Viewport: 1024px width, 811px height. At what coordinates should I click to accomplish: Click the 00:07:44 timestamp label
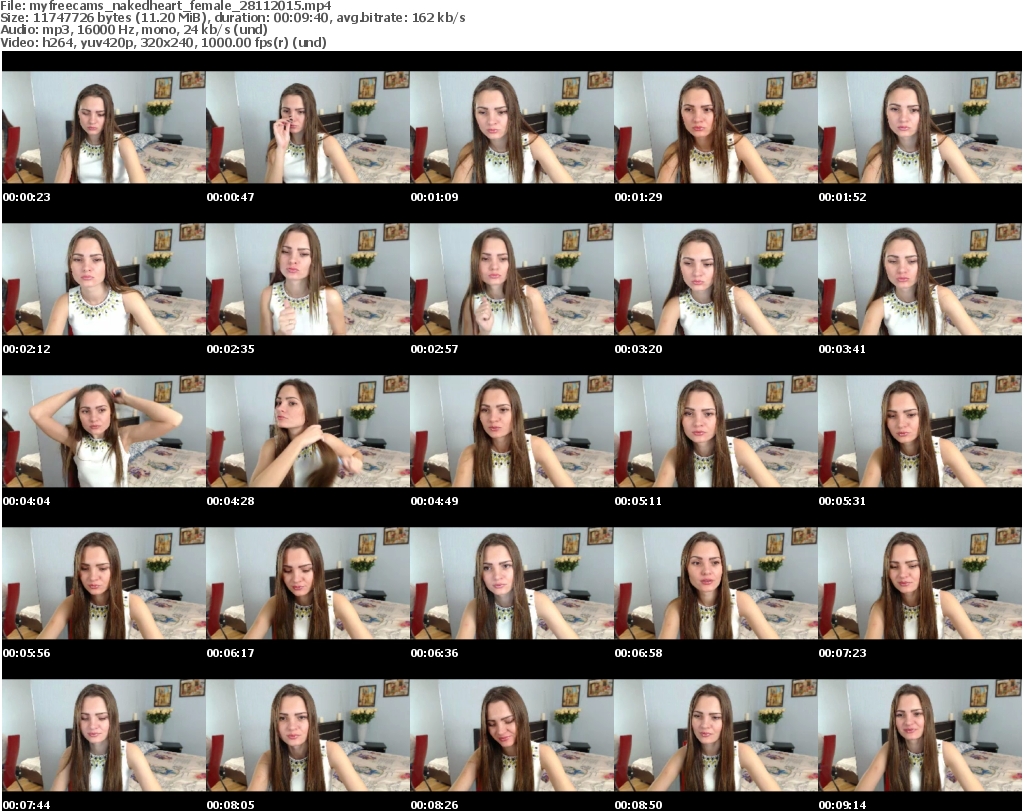click(x=27, y=805)
